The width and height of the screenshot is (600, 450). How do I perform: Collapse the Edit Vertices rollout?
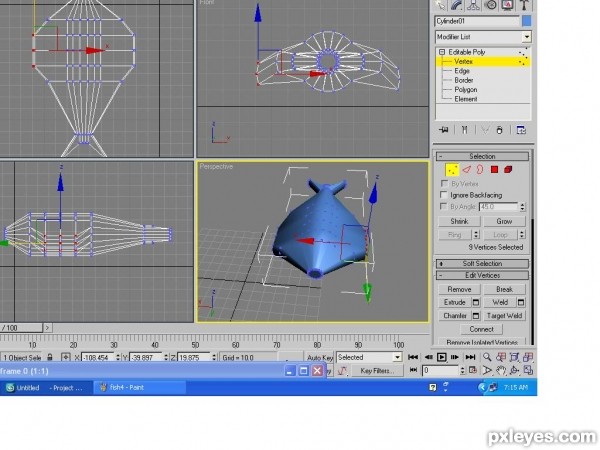(482, 275)
